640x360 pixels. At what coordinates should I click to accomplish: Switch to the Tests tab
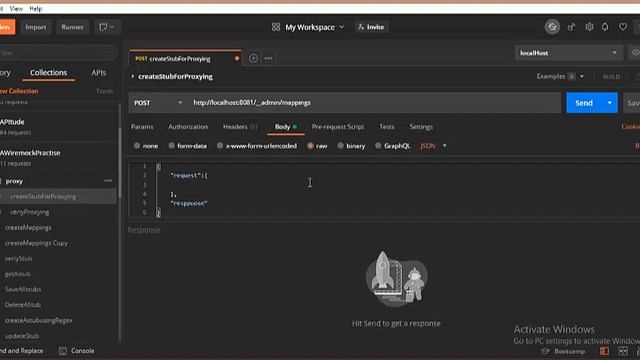[387, 127]
